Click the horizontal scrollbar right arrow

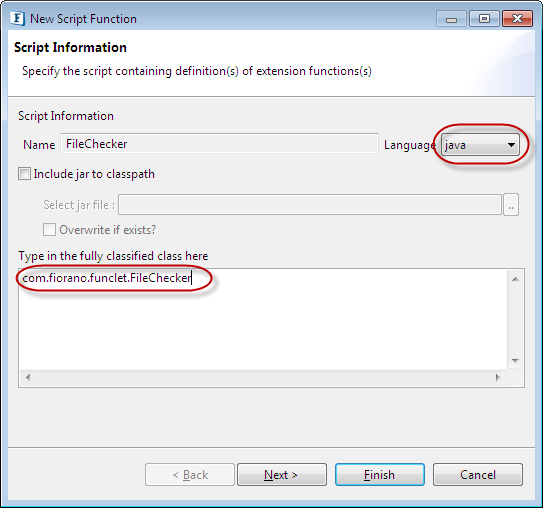(x=498, y=377)
